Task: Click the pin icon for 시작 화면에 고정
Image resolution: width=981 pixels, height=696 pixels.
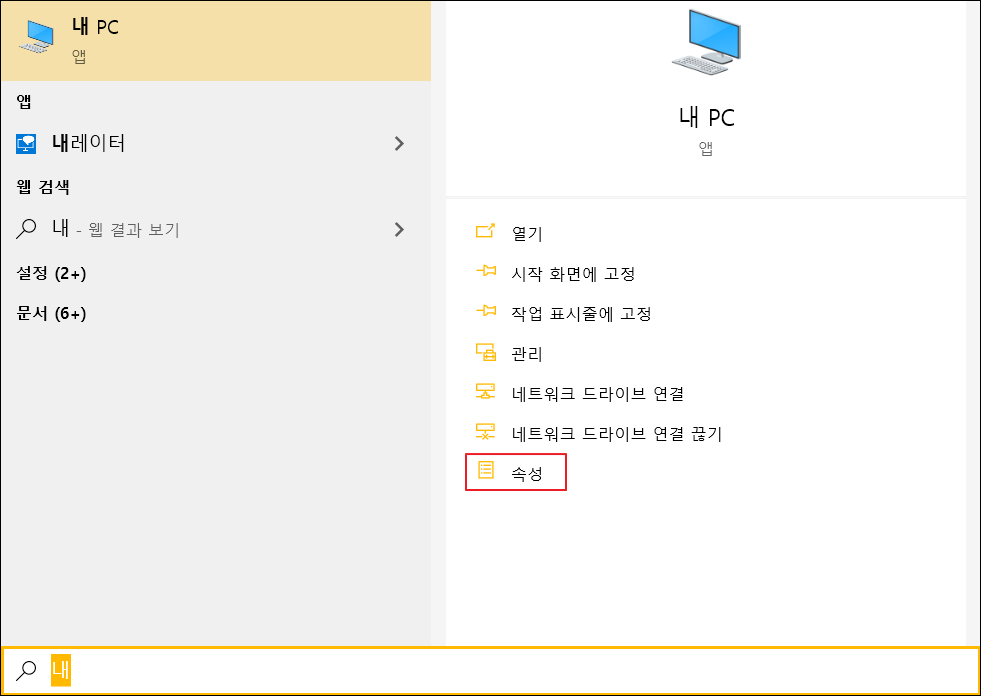Action: click(485, 272)
